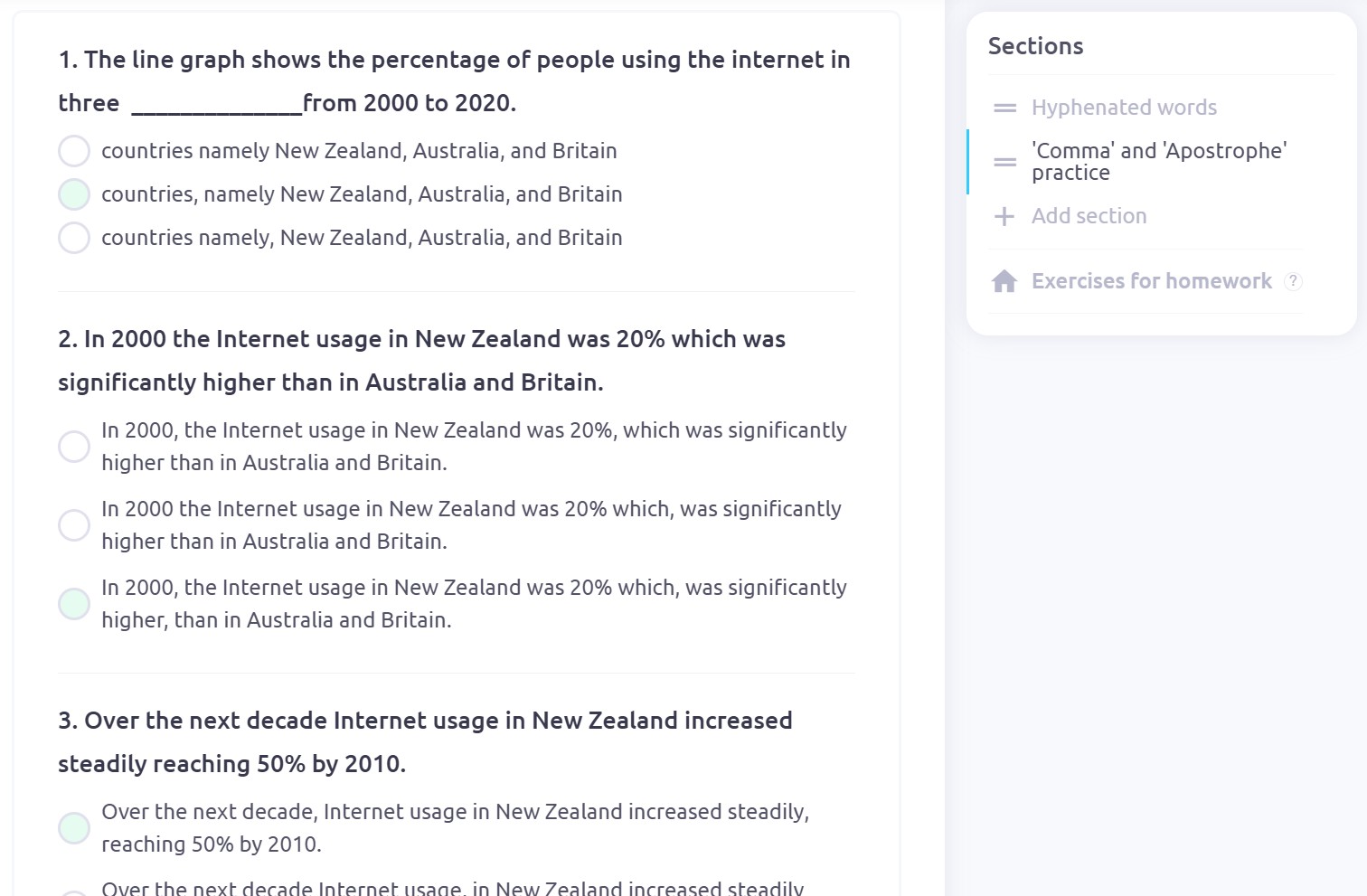Choose 'In 2000 the Internet usage' answer option
This screenshot has height=896, width=1367.
[x=74, y=524]
